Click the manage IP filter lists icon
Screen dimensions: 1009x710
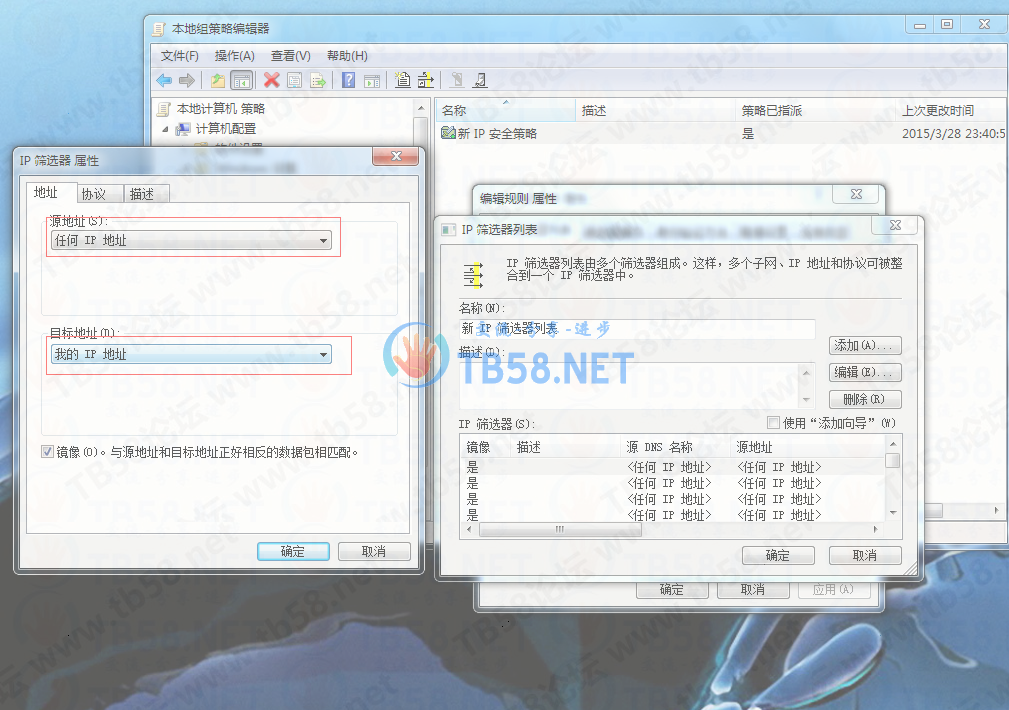click(x=426, y=81)
